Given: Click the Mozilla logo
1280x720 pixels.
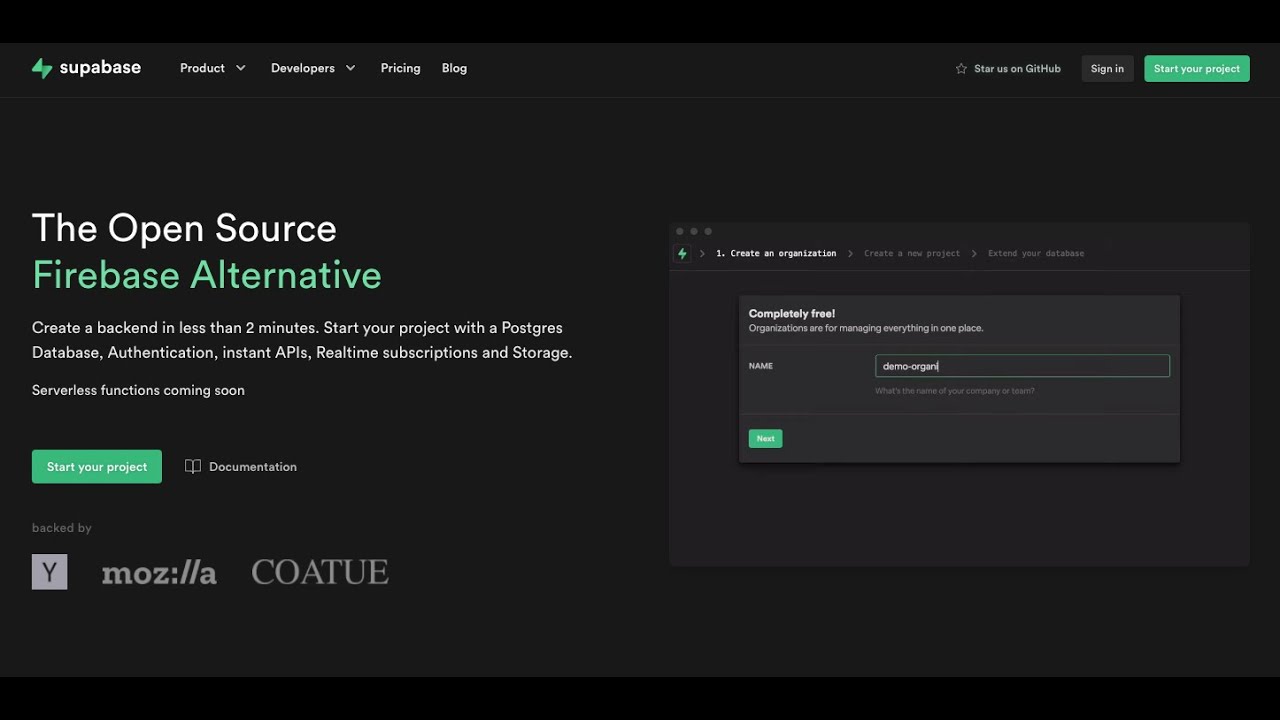Looking at the screenshot, I should click(159, 573).
